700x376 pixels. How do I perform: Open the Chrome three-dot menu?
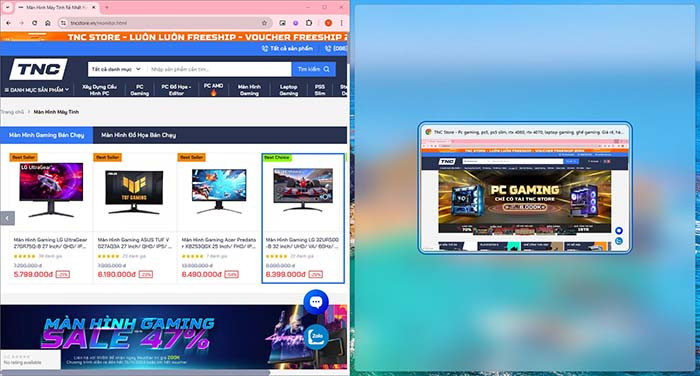click(x=342, y=23)
